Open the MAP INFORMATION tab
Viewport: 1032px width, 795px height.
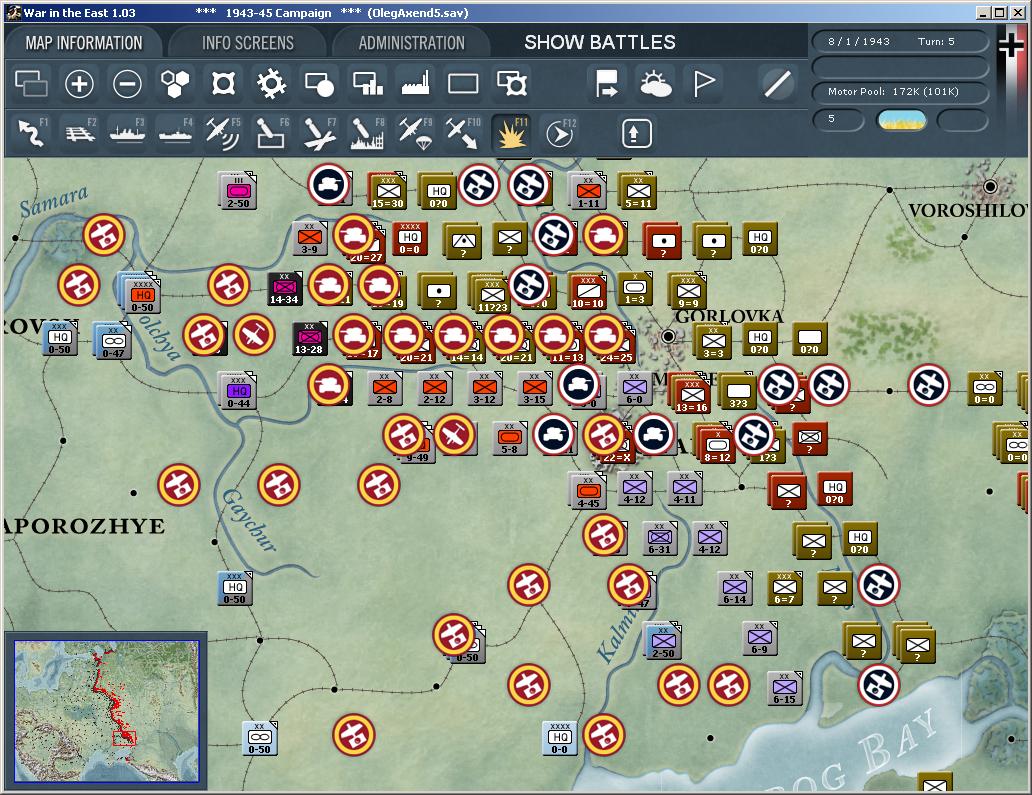click(84, 43)
